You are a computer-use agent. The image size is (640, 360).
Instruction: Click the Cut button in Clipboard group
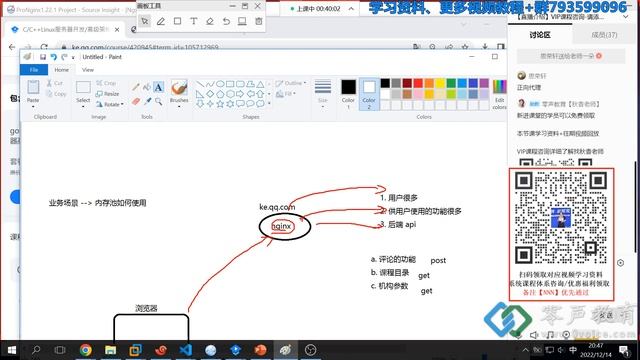point(54,83)
